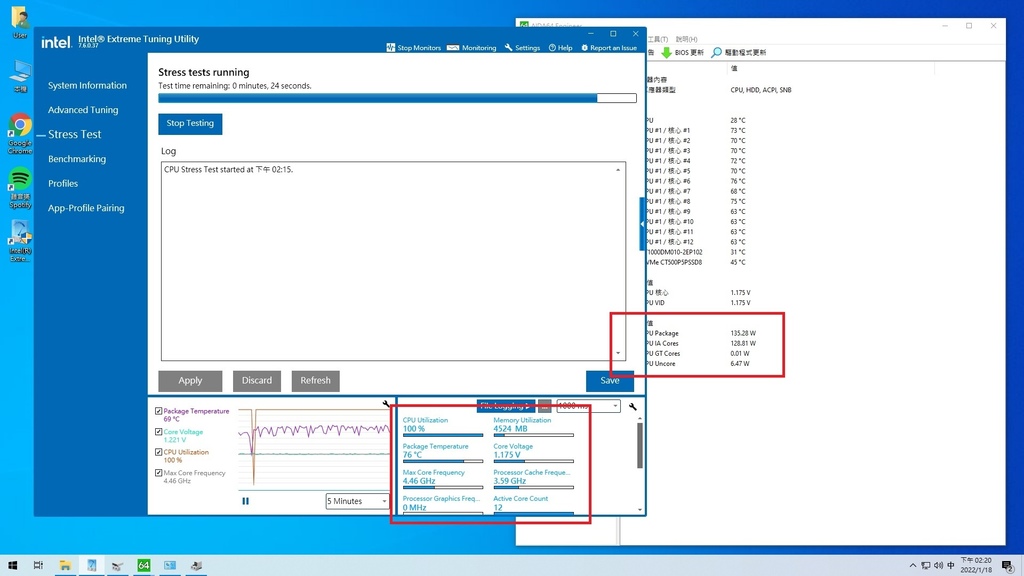Open Task View on the taskbar
The image size is (1024, 576).
(x=39, y=565)
